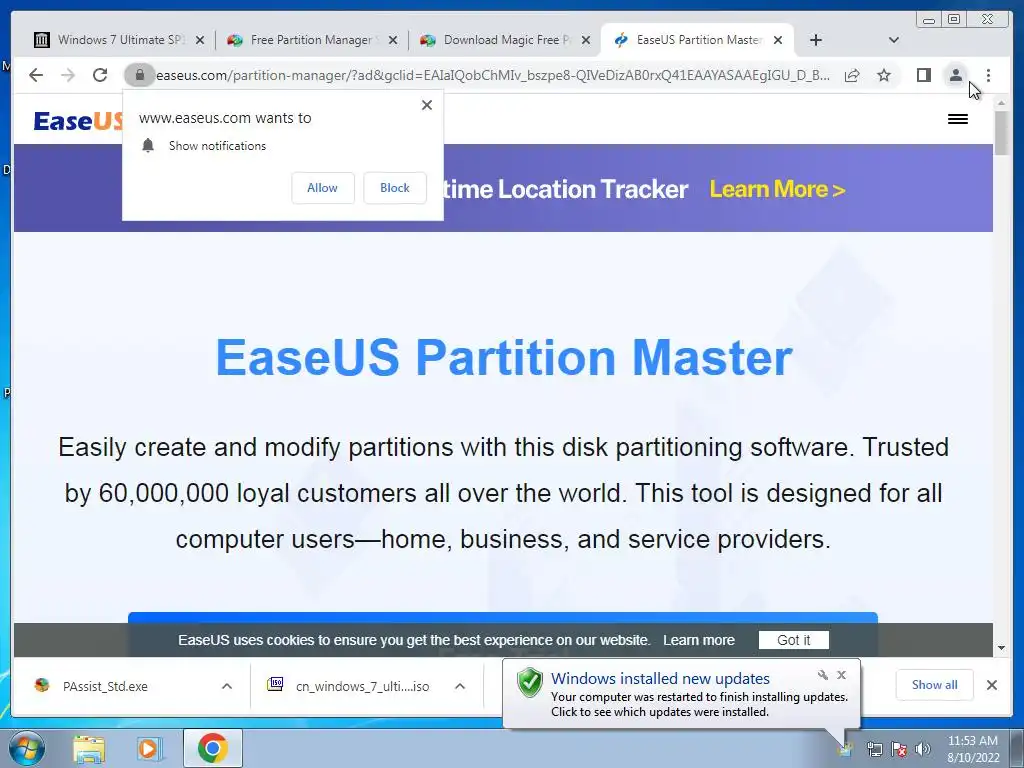Switch to Free Partition Manager tab
This screenshot has width=1024, height=768.
311,40
